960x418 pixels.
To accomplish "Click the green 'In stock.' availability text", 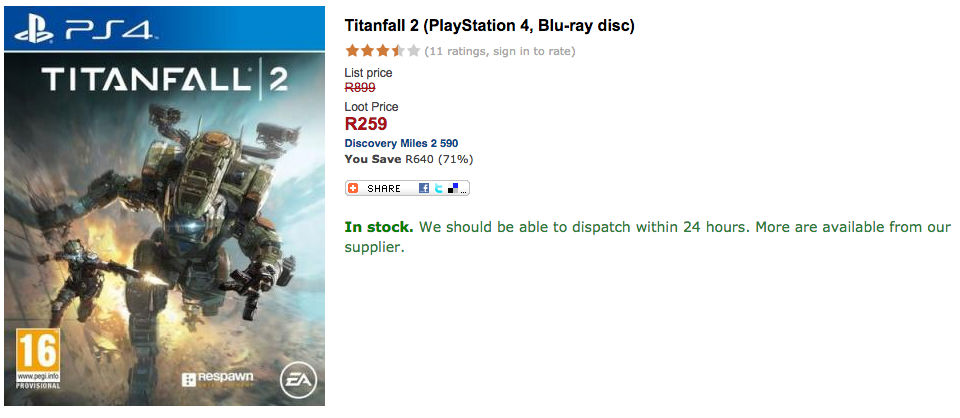I will [x=378, y=227].
